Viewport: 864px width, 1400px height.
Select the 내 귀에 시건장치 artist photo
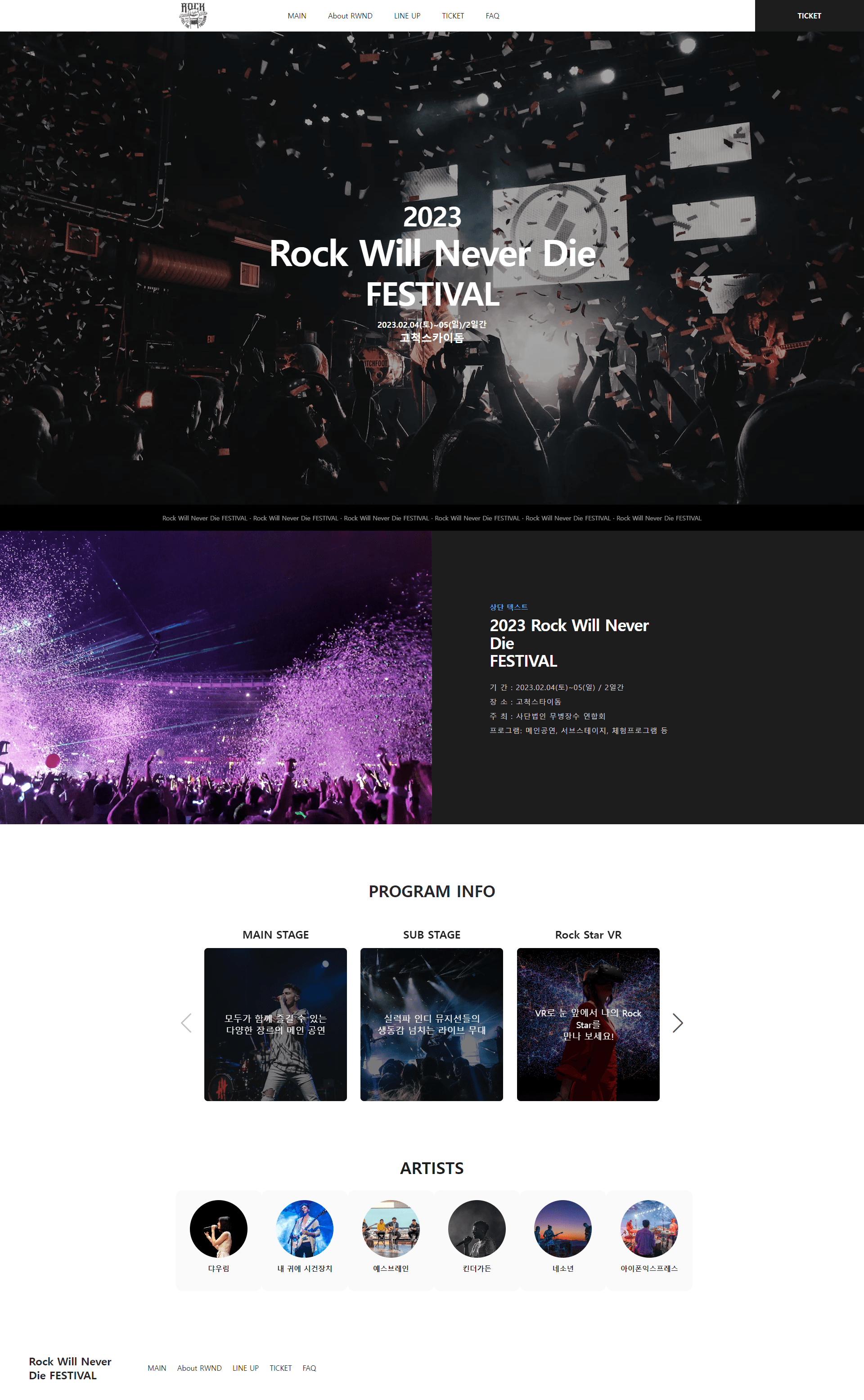click(x=305, y=1229)
